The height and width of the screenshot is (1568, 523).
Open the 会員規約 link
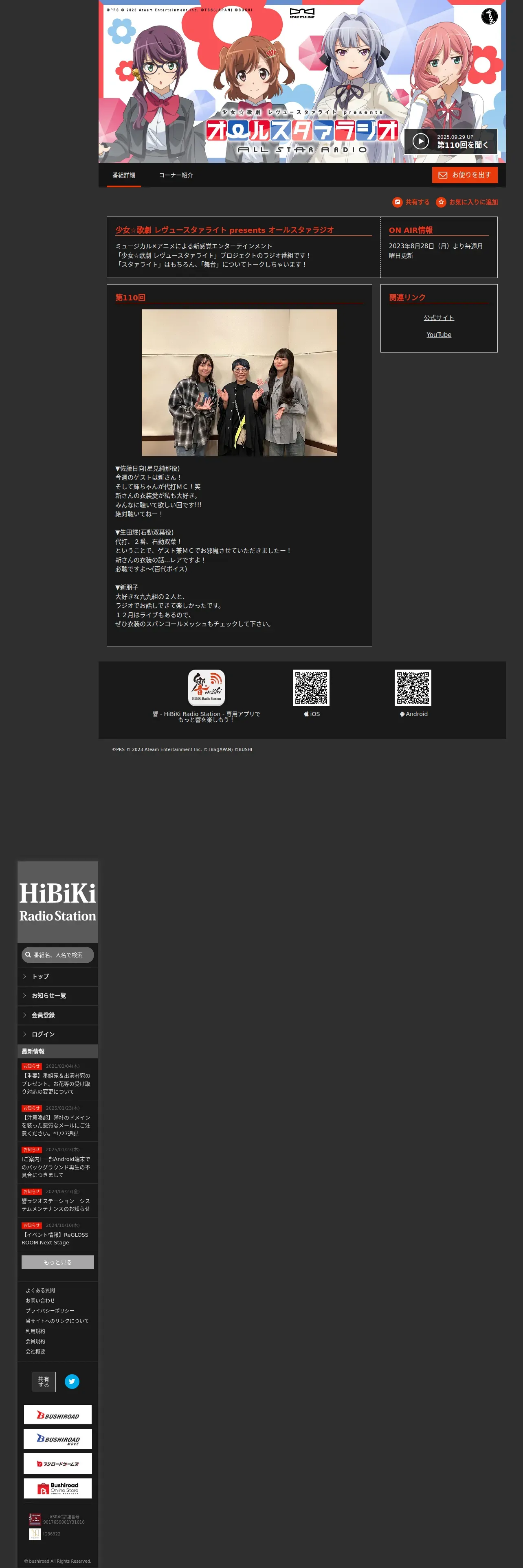click(x=35, y=1341)
